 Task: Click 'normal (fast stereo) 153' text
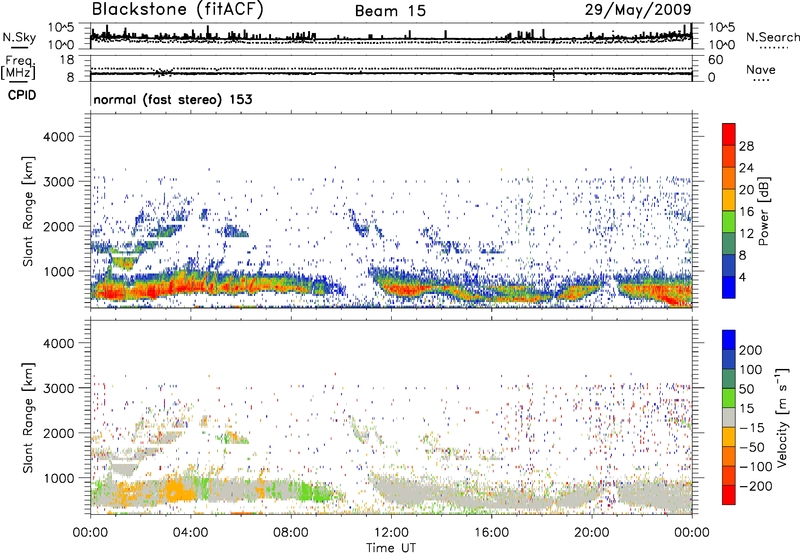click(x=173, y=99)
